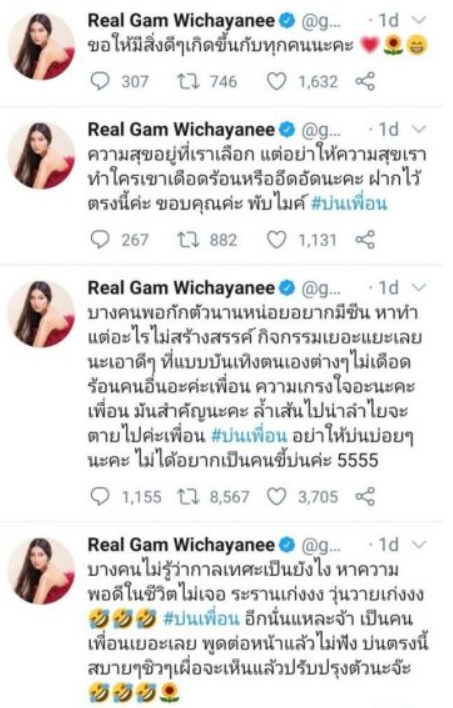Image resolution: width=453 pixels, height=708 pixels.
Task: Share the first tweet
Action: coord(365,81)
